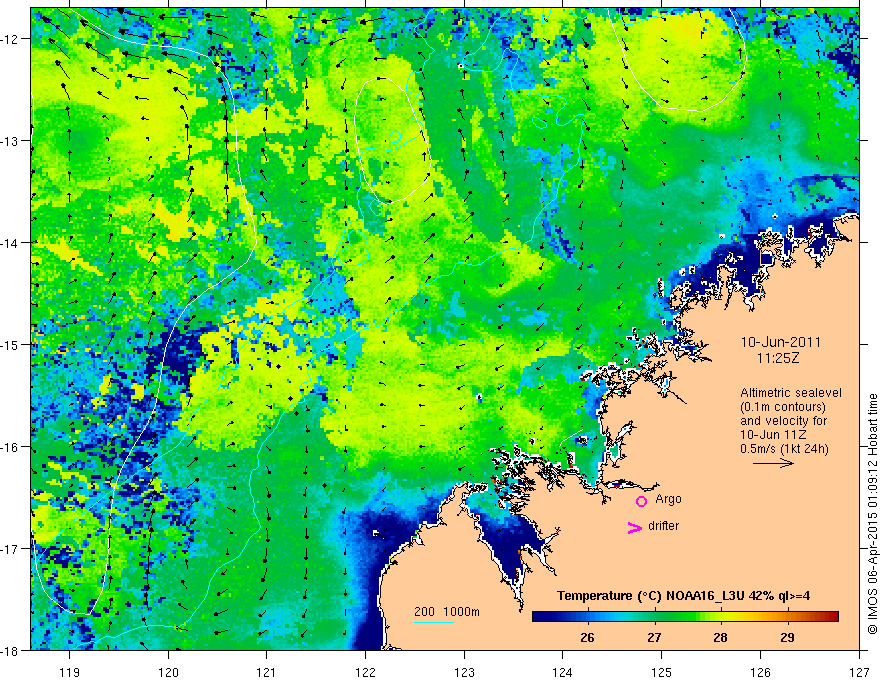Click the -12 latitude axis label
The image size is (880, 680).
click(x=10, y=39)
